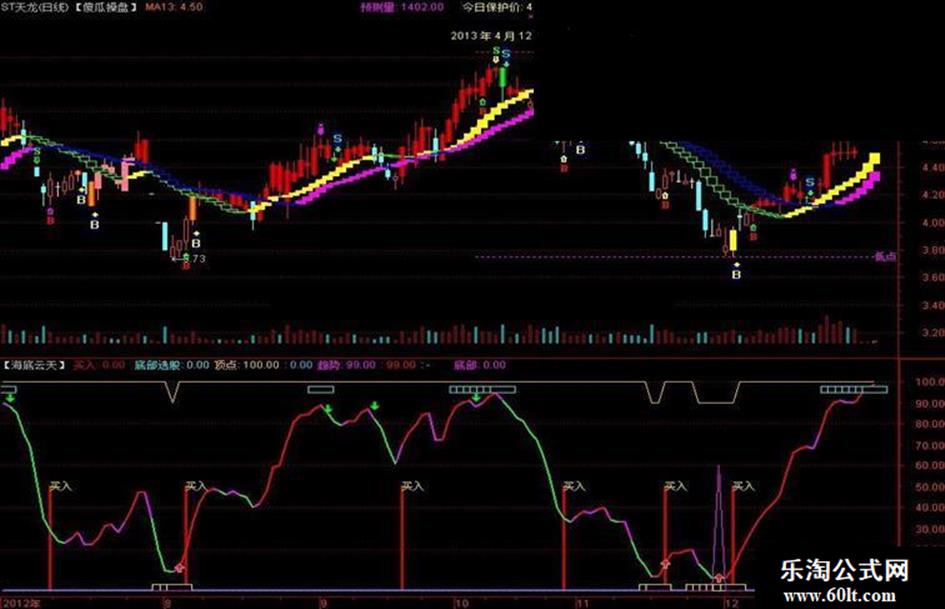Click the 低点 dashed line label
945x609 pixels.
(x=885, y=257)
